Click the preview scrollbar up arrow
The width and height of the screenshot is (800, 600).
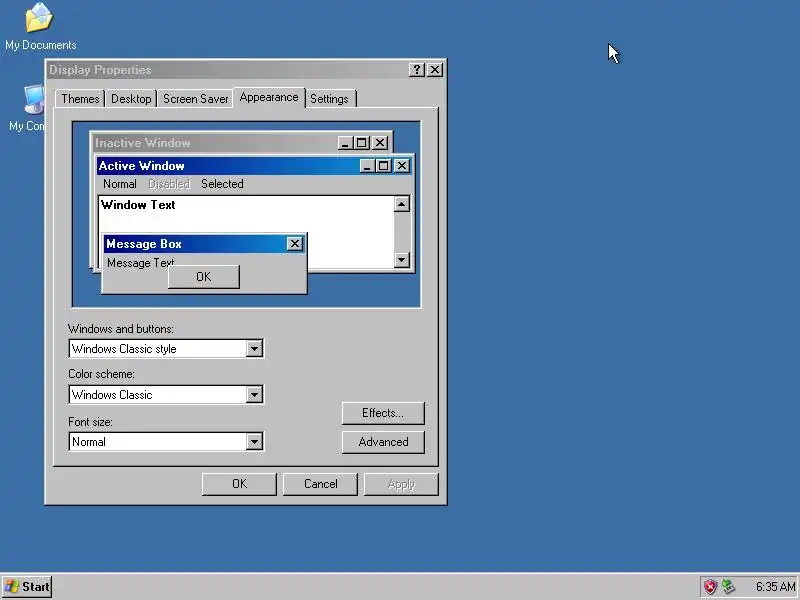[x=402, y=204]
